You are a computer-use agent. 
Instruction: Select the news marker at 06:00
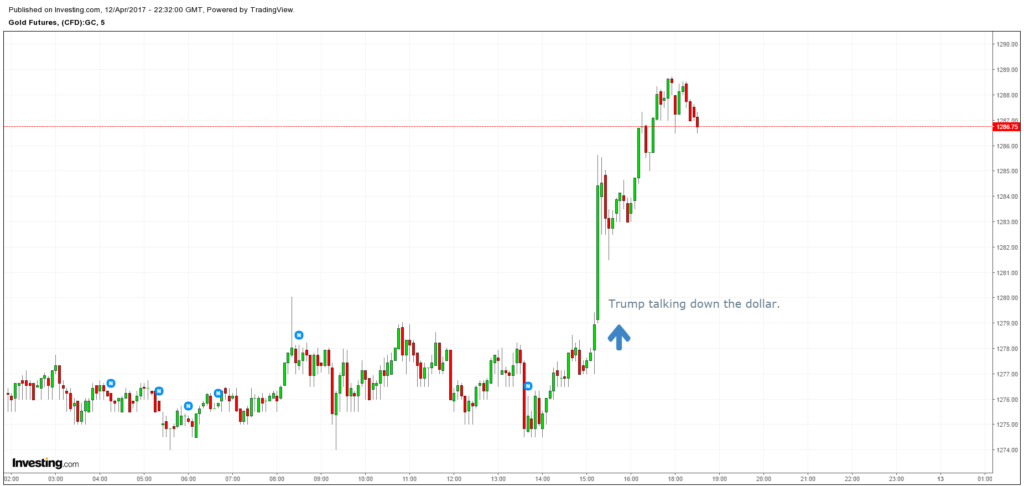coord(188,406)
